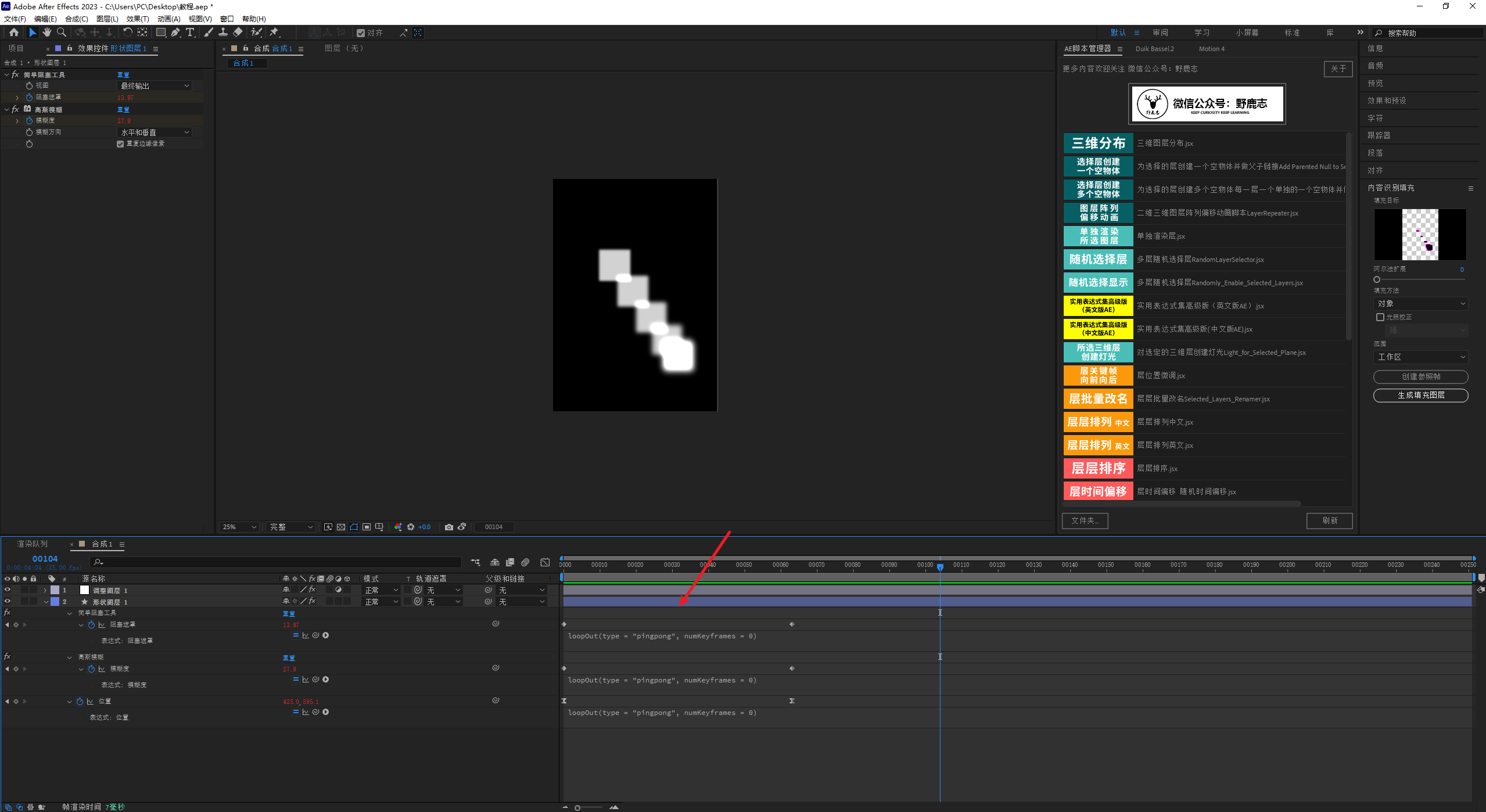Select the Hand tool

click(x=47, y=33)
